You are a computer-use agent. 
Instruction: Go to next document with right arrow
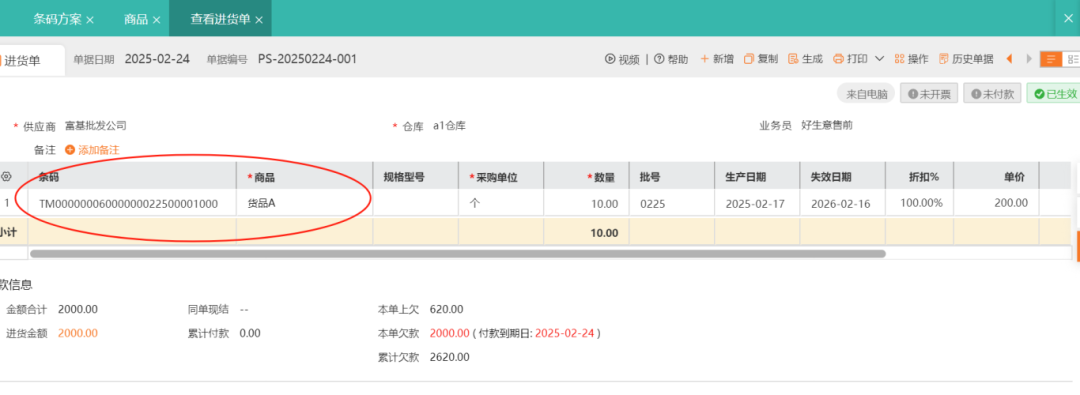tap(1029, 59)
